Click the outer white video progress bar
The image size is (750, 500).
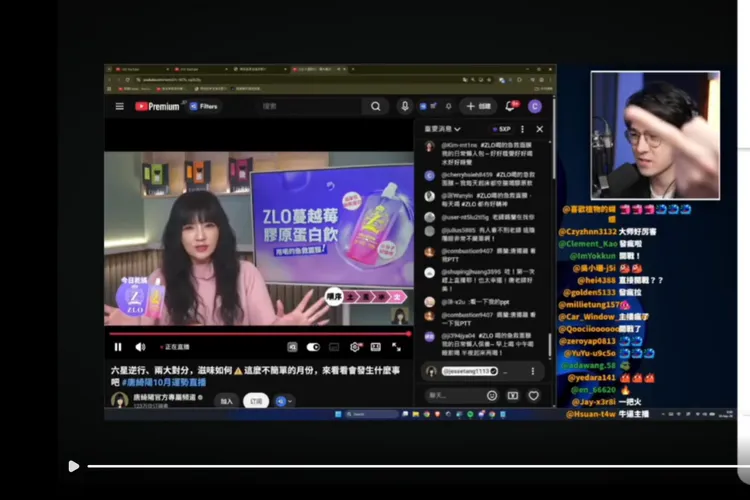click(419, 466)
